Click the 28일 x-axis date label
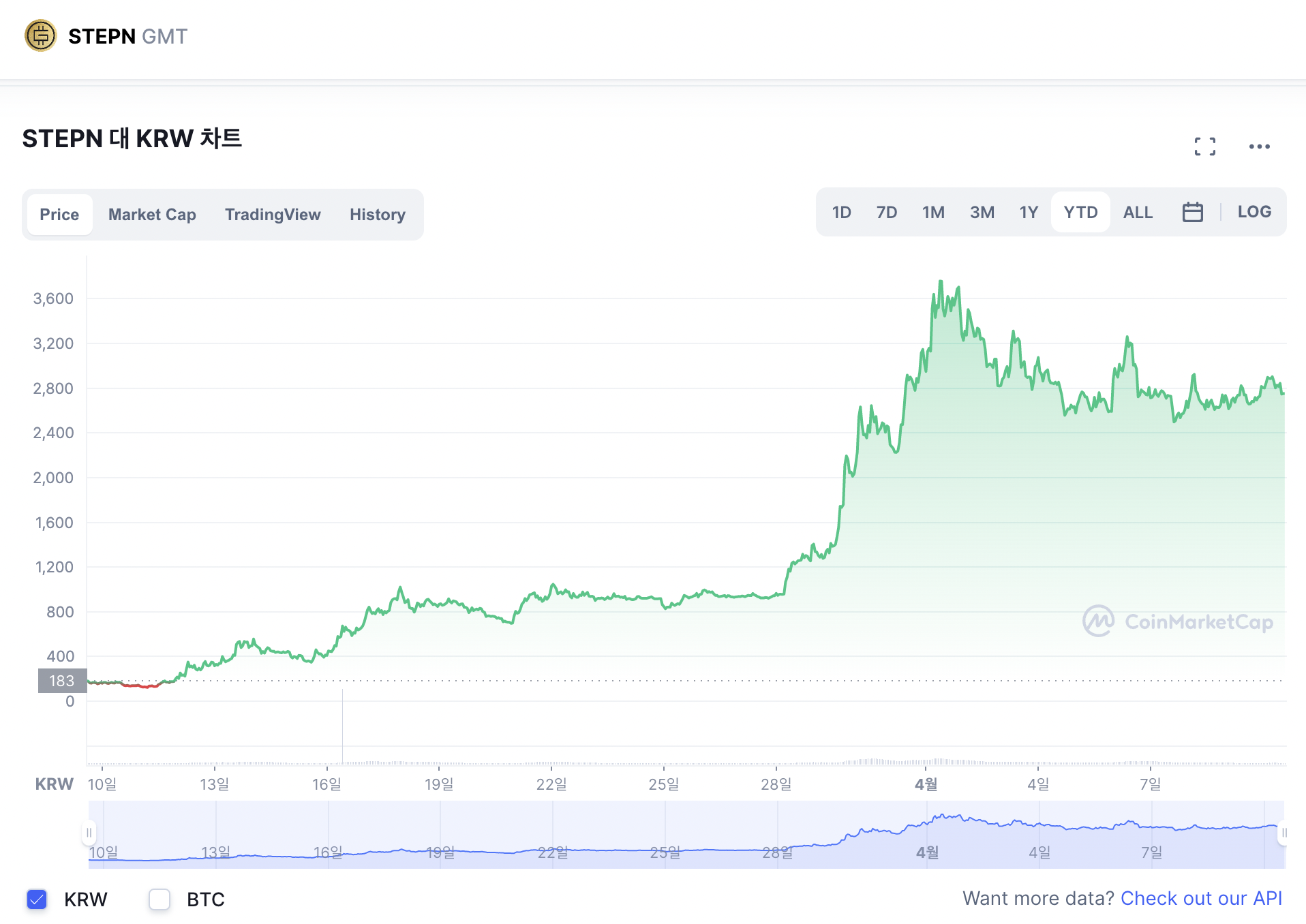Screen dimensions: 1306x924 click(776, 784)
